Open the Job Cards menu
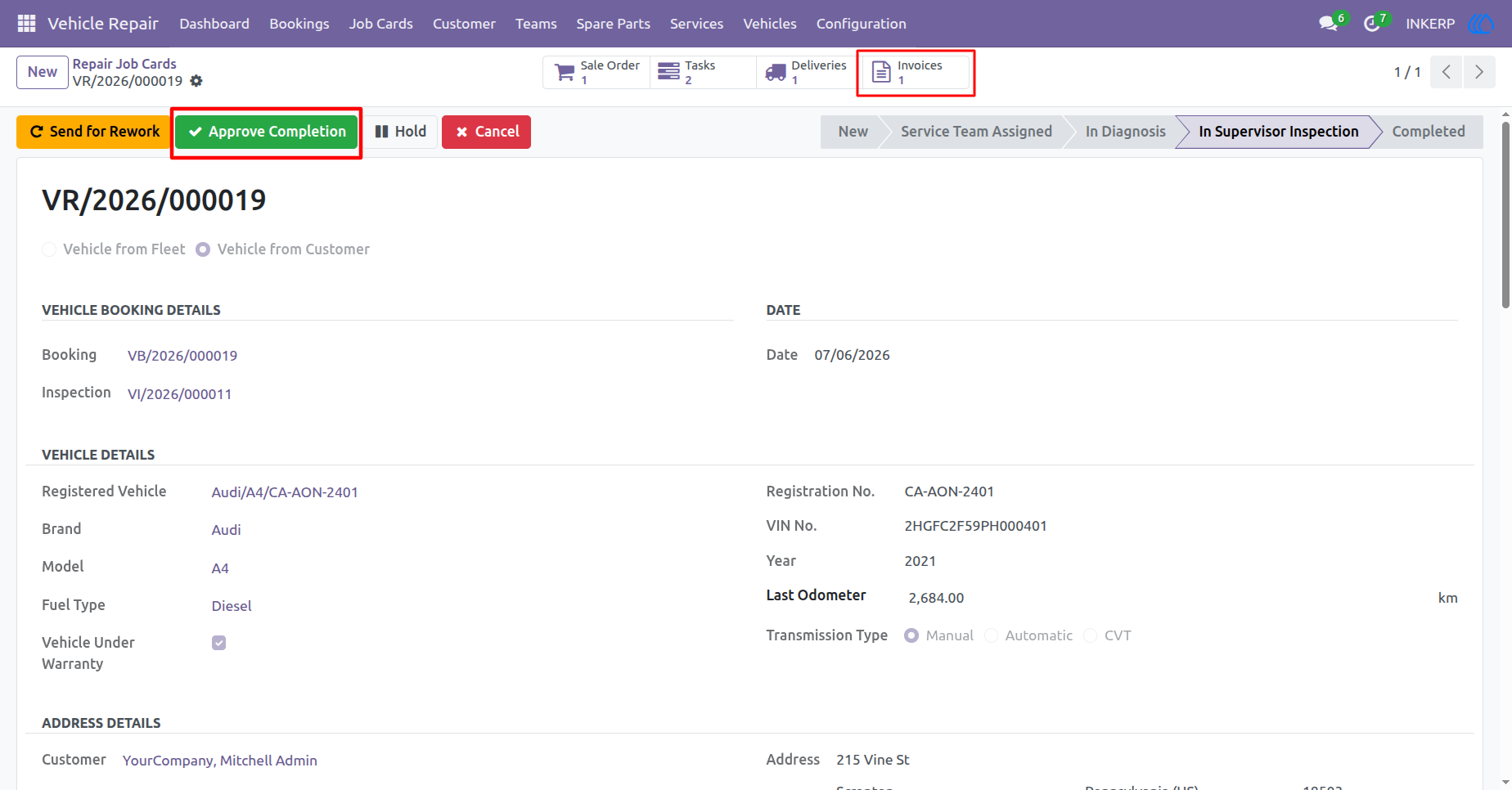The height and width of the screenshot is (790, 1512). point(381,24)
